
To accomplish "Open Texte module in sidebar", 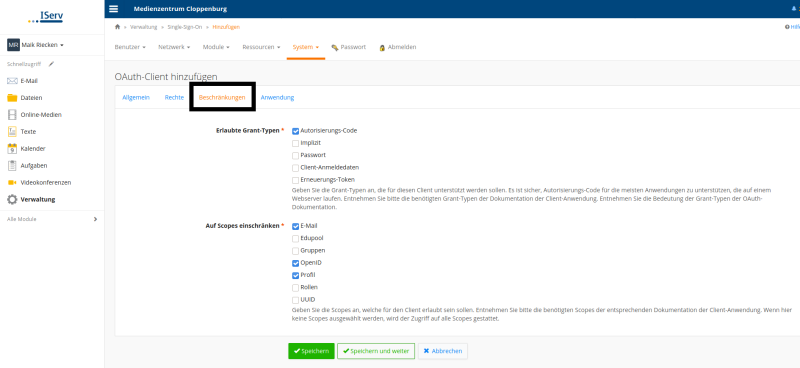I will [22, 132].
